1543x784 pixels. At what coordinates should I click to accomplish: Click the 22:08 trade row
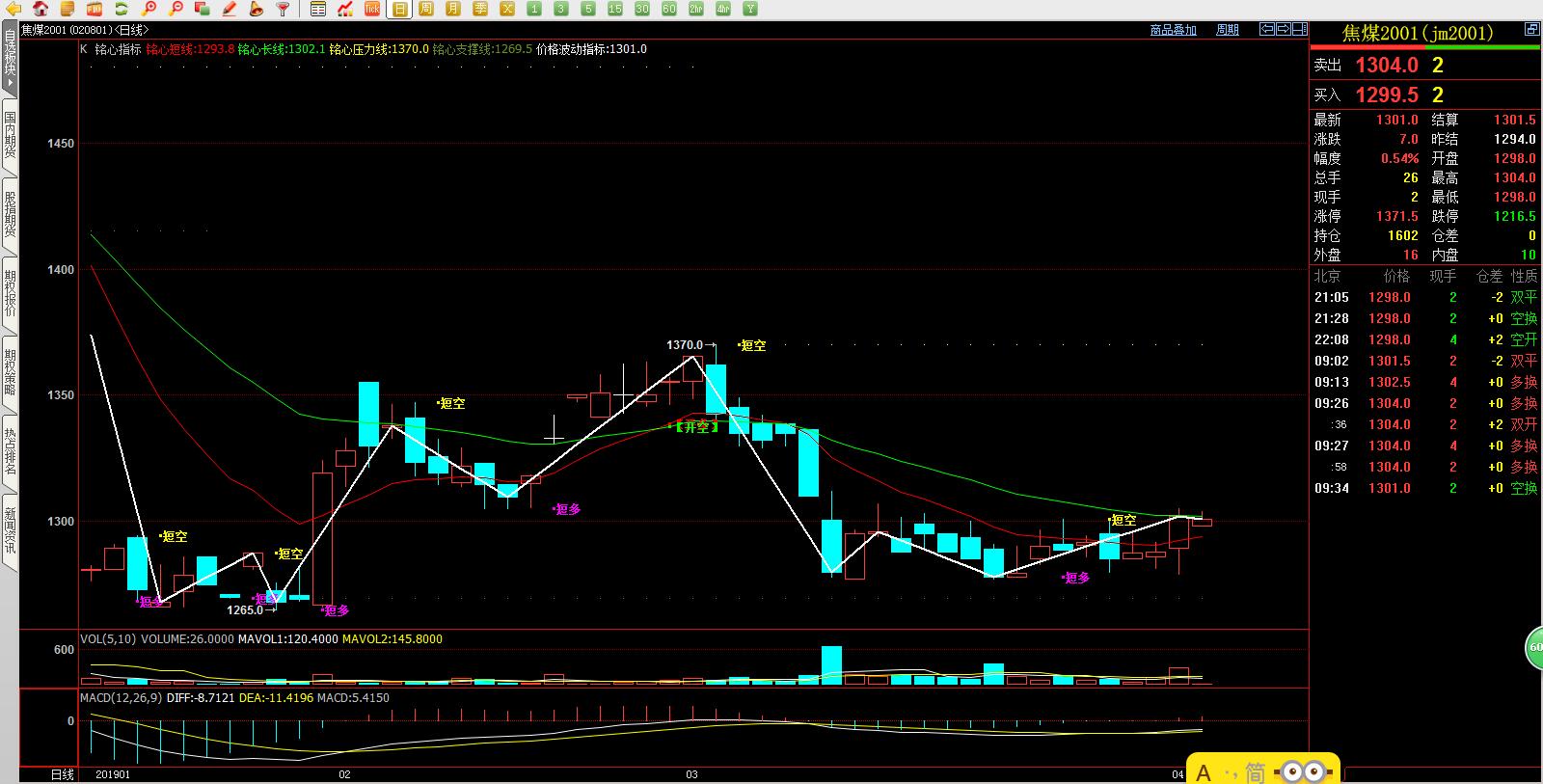(x=1425, y=339)
